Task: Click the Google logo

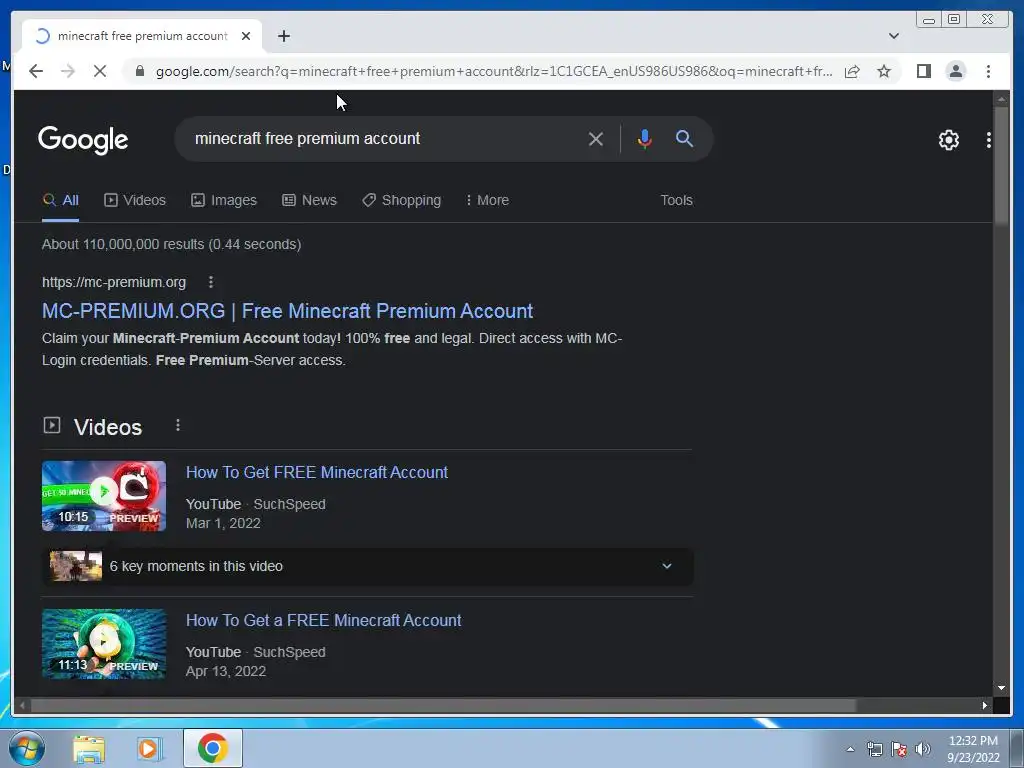Action: pyautogui.click(x=83, y=140)
